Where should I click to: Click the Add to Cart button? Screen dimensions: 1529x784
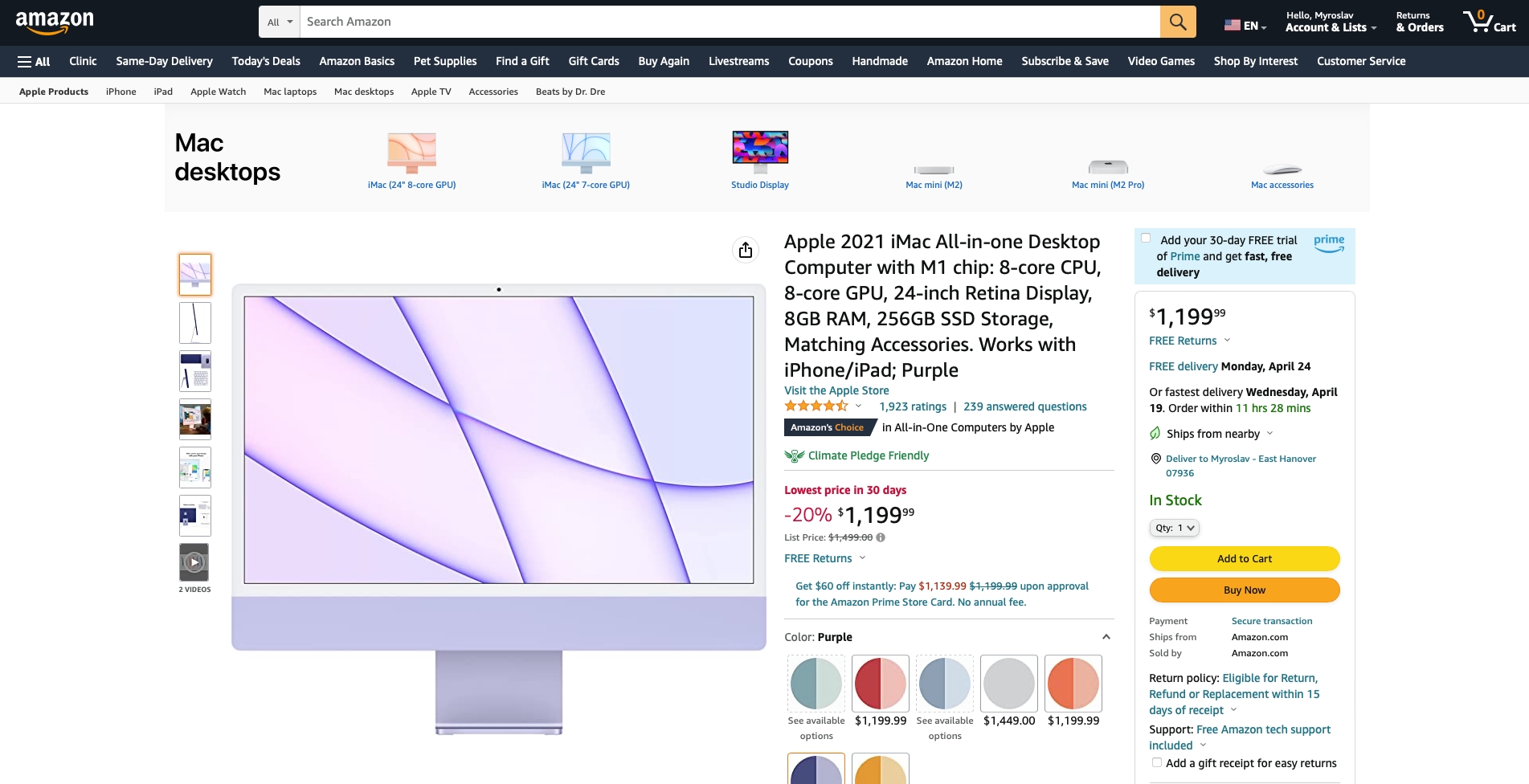1245,558
